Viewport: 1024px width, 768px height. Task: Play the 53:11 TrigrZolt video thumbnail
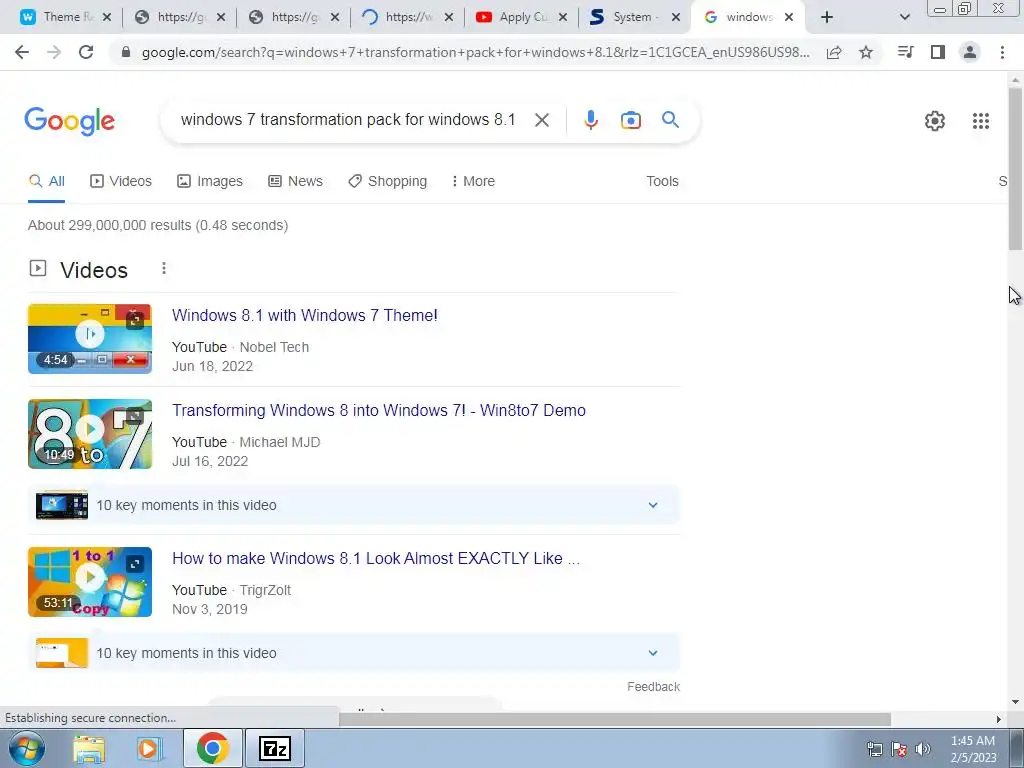click(89, 582)
